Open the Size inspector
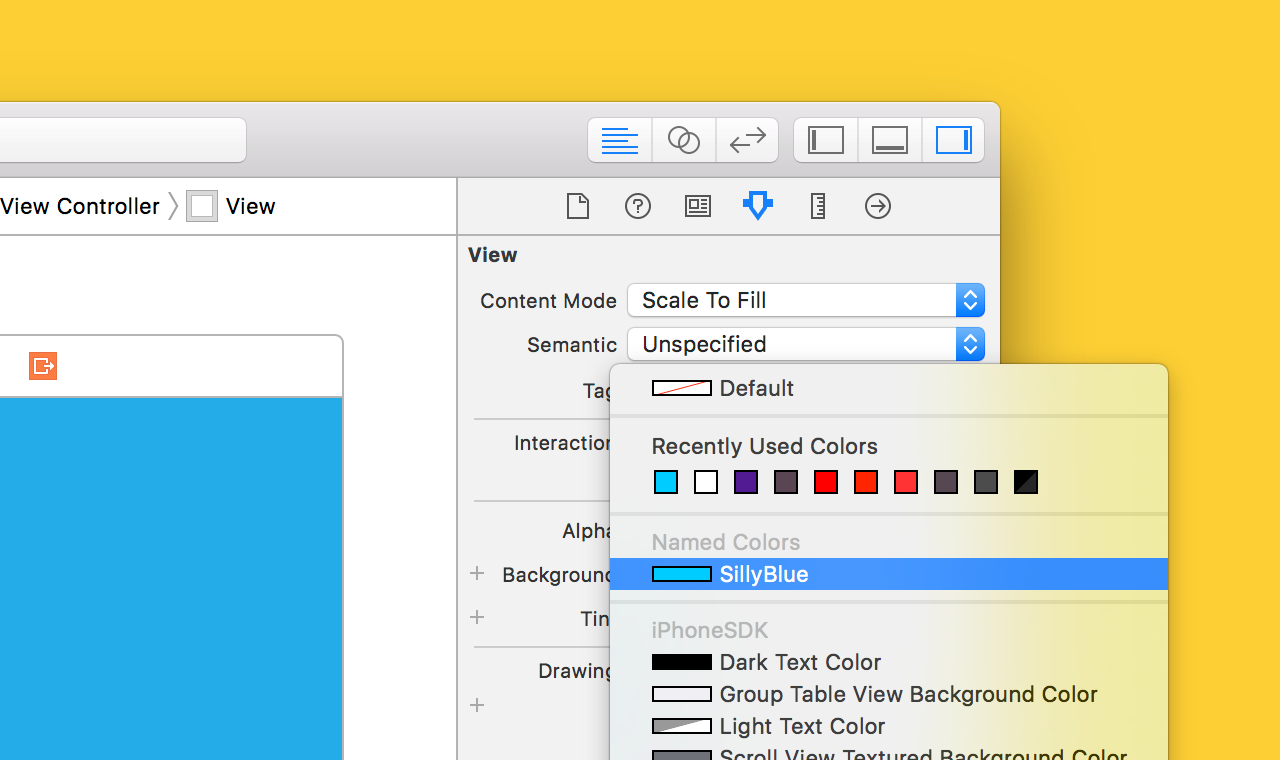 pyautogui.click(x=818, y=206)
